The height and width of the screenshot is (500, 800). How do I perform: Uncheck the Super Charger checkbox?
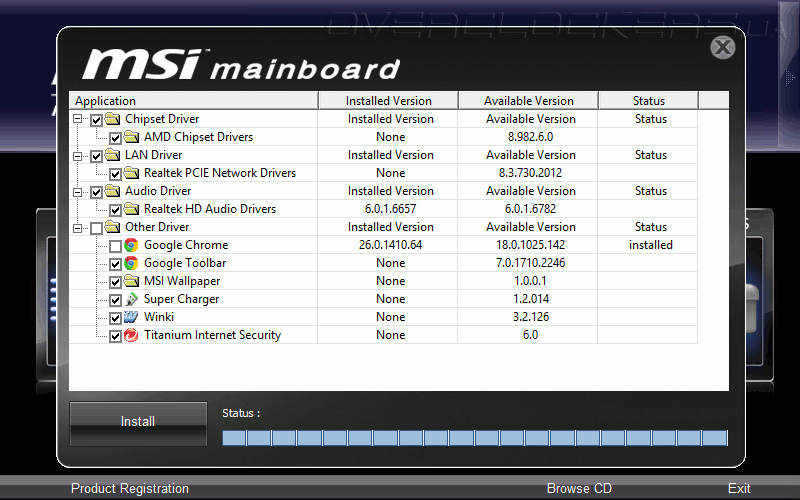(x=115, y=300)
